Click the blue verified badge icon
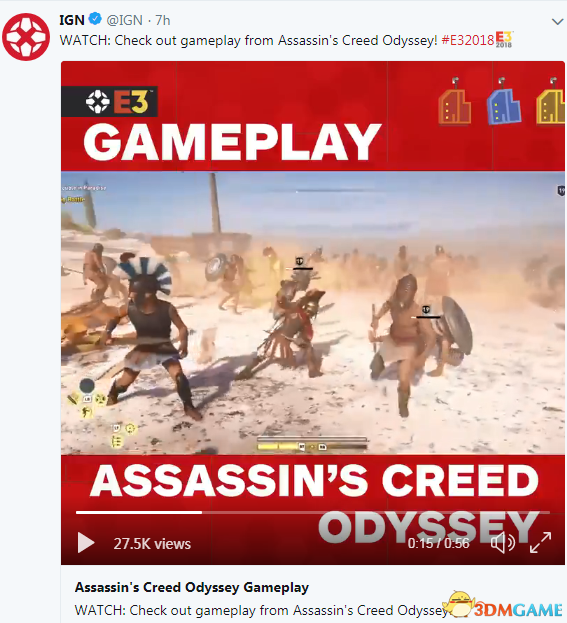The width and height of the screenshot is (567, 623). pos(95,19)
